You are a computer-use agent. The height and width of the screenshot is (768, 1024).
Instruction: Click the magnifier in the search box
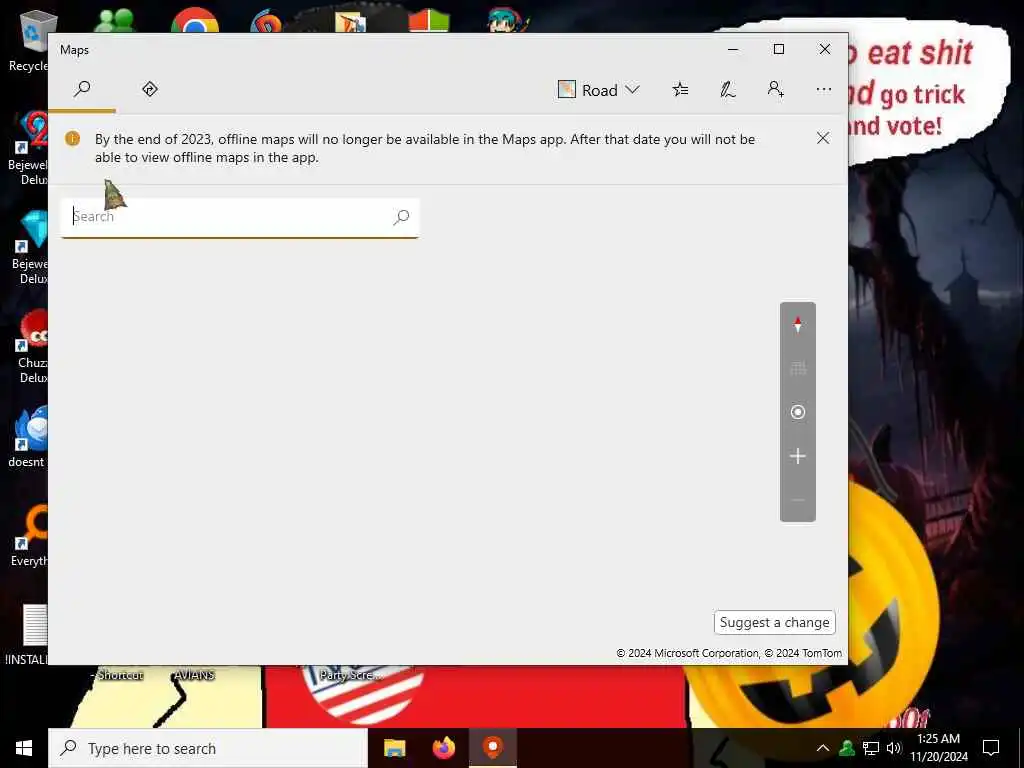(401, 217)
